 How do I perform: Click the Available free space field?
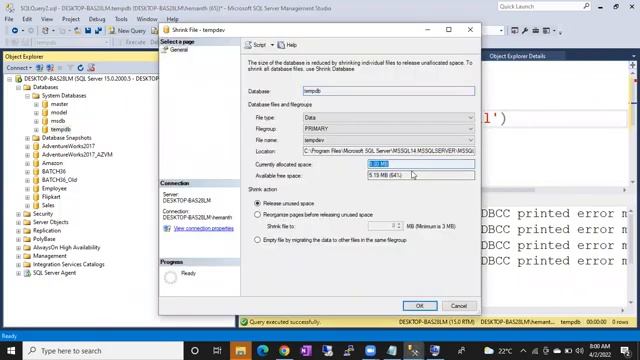tap(421, 175)
